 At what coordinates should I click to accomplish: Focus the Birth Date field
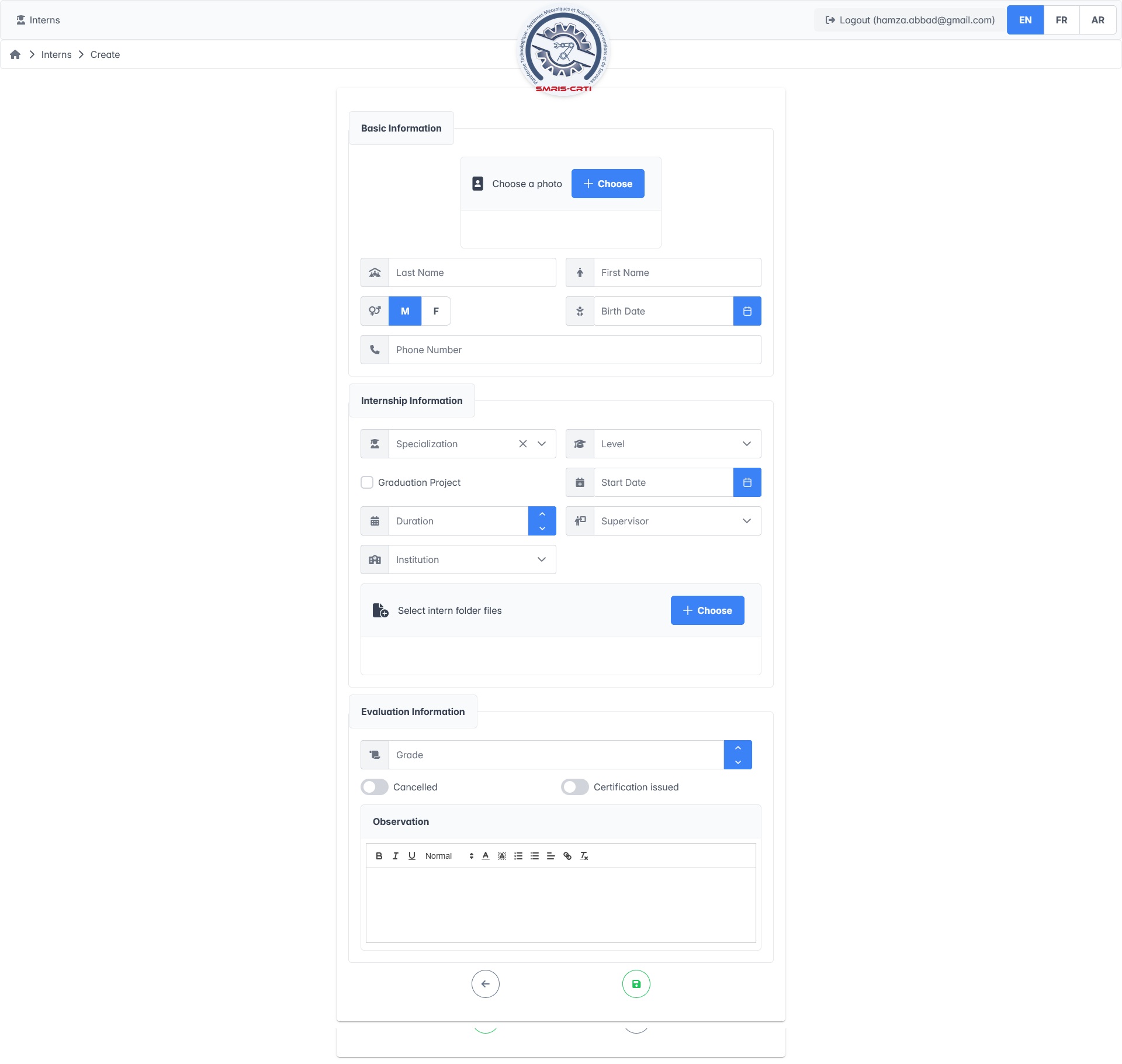tap(663, 311)
